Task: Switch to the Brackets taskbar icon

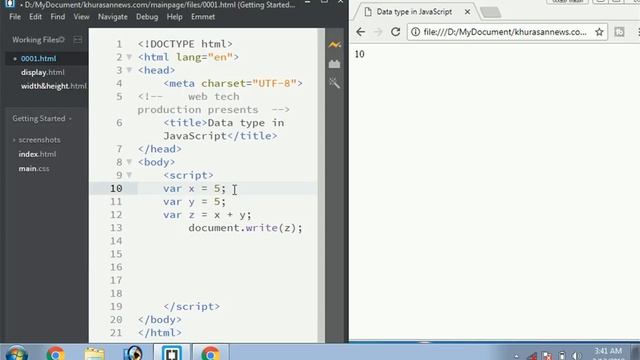Action: (x=171, y=353)
